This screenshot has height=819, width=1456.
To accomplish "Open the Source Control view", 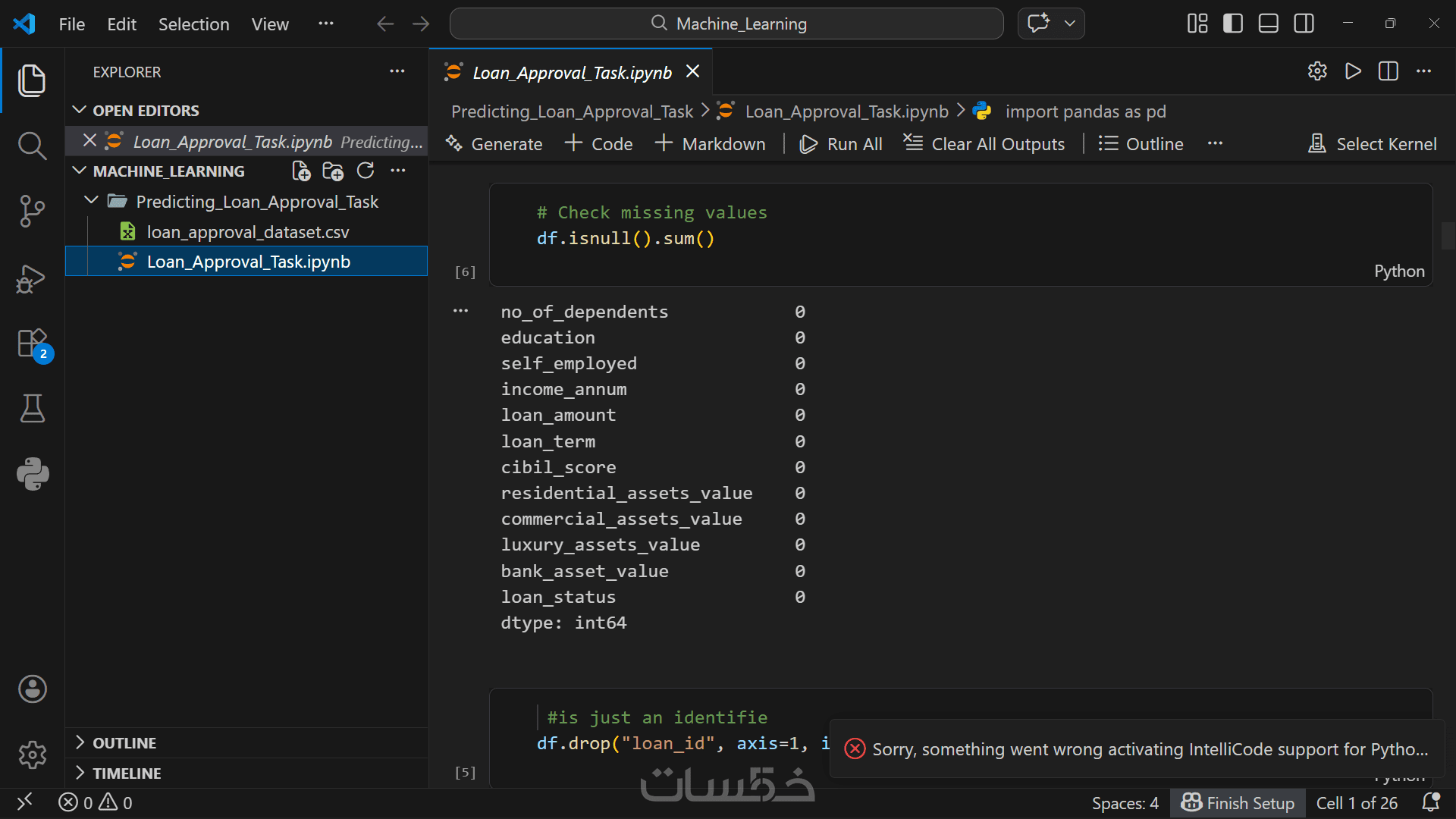I will [32, 211].
